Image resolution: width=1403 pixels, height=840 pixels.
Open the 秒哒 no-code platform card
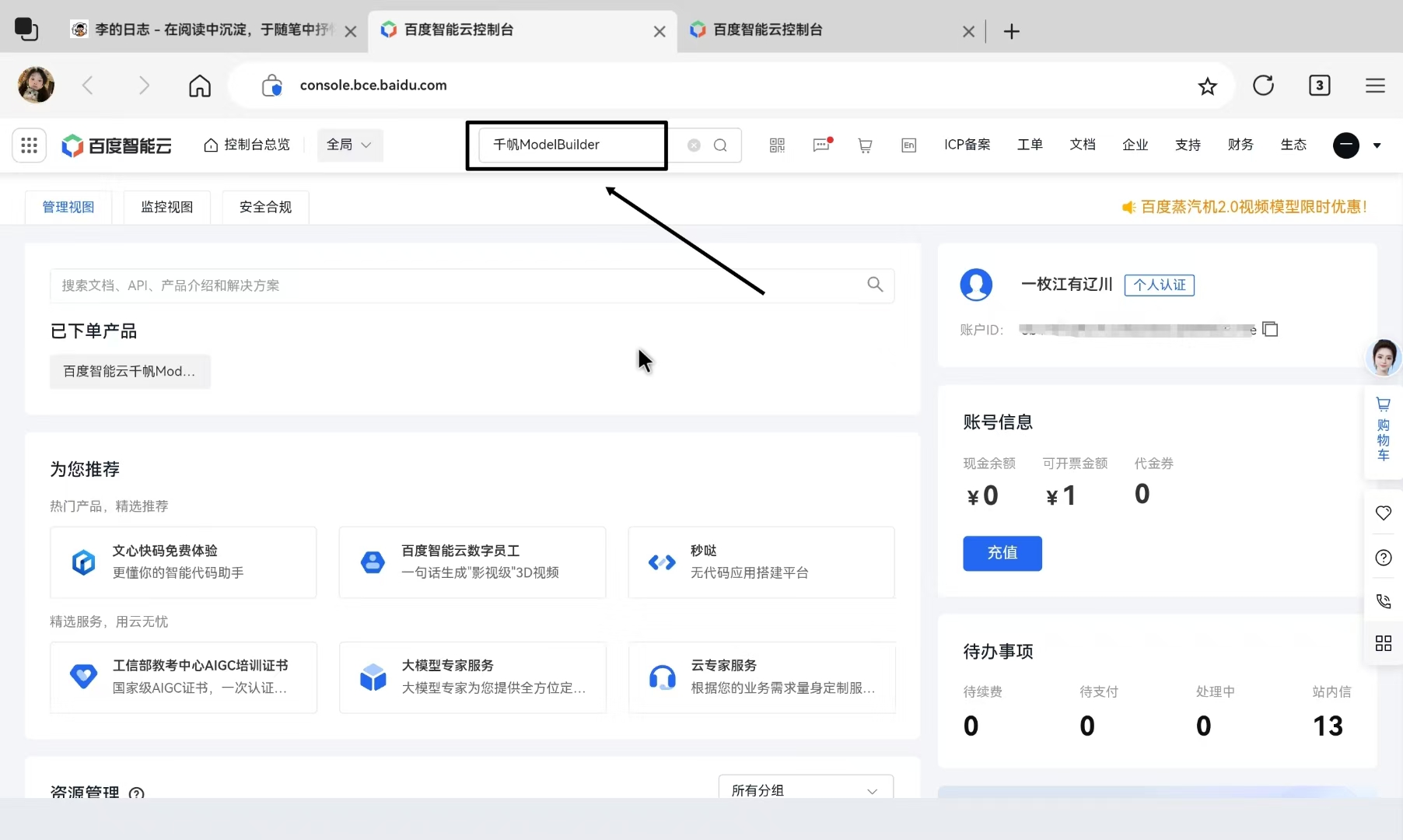pyautogui.click(x=761, y=562)
